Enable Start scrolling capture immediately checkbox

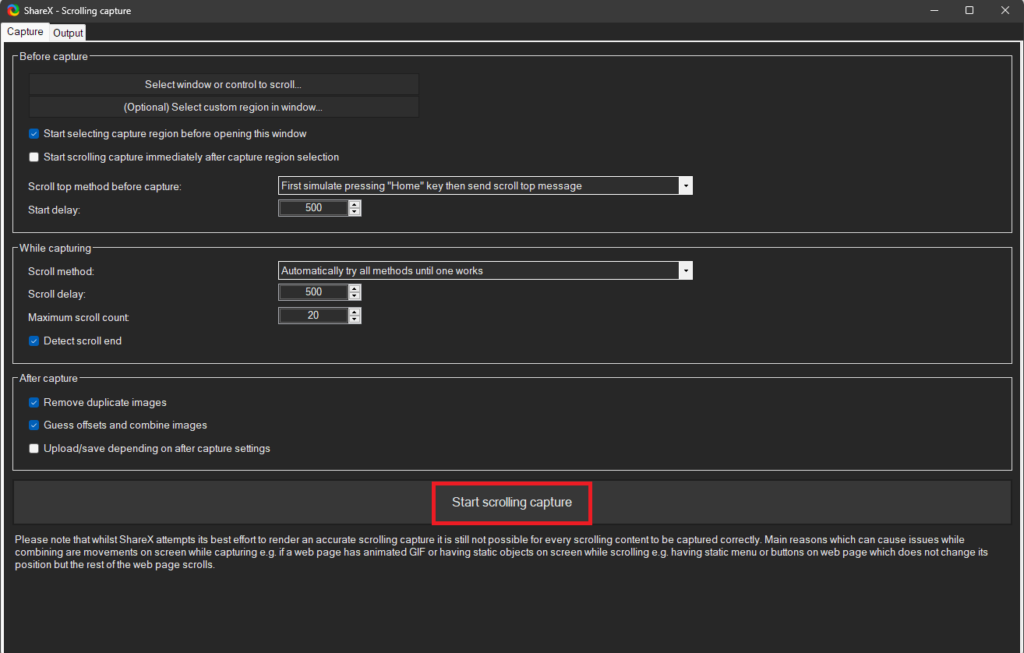pos(34,157)
